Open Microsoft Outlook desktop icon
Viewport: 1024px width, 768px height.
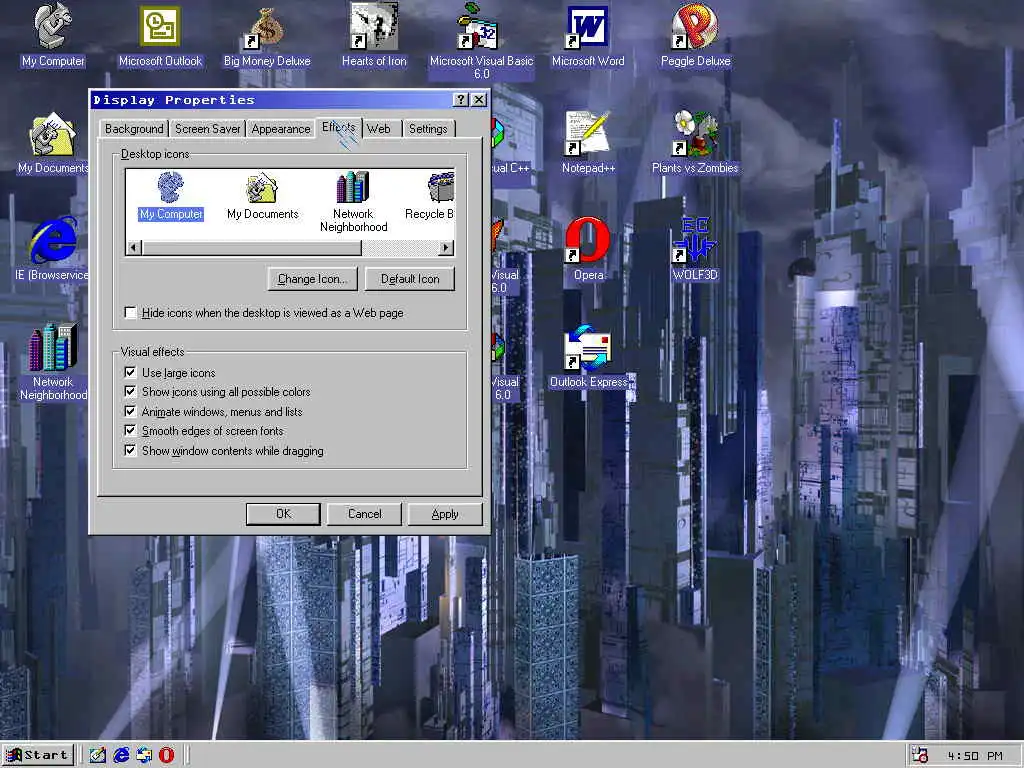[160, 35]
